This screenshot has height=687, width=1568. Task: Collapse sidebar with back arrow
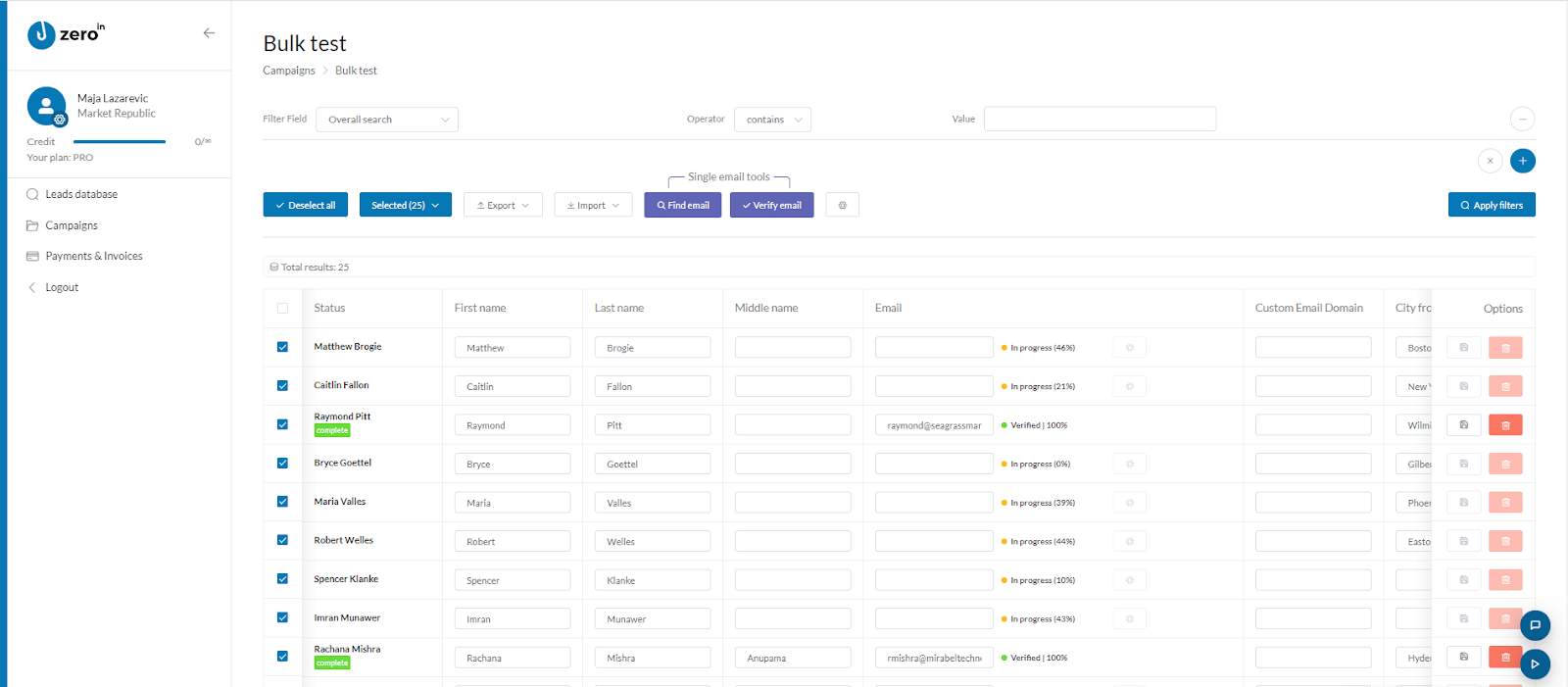[x=209, y=33]
